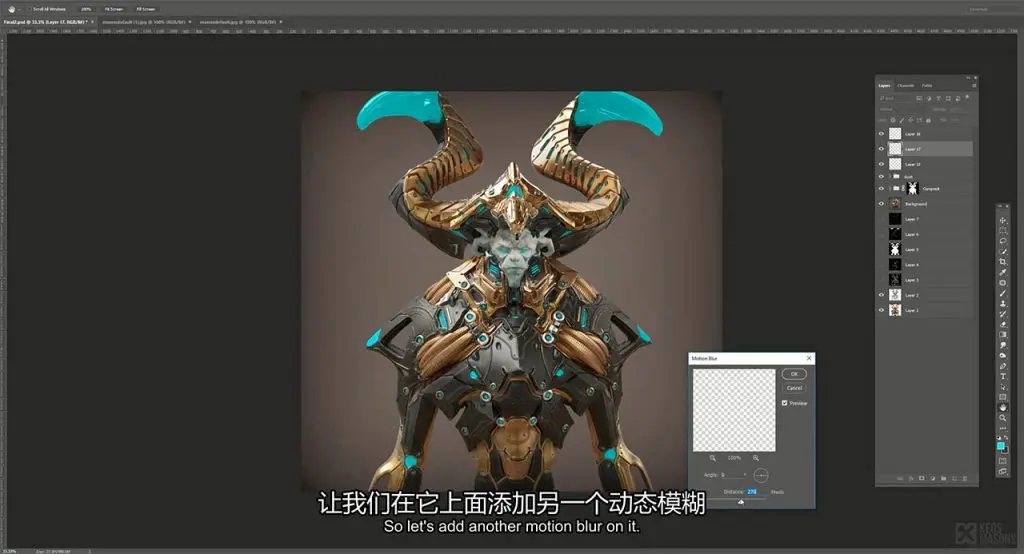Toggle the Preview checkbox in Motion Blur
Viewport: 1024px width, 554px height.
(x=784, y=403)
